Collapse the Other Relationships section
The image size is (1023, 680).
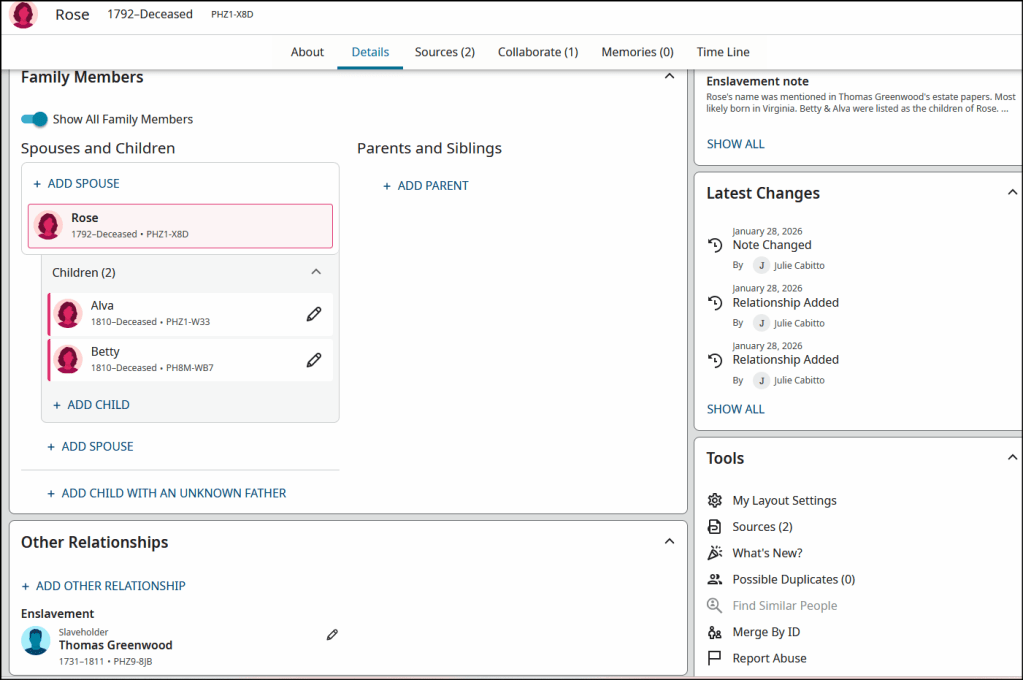coord(669,542)
